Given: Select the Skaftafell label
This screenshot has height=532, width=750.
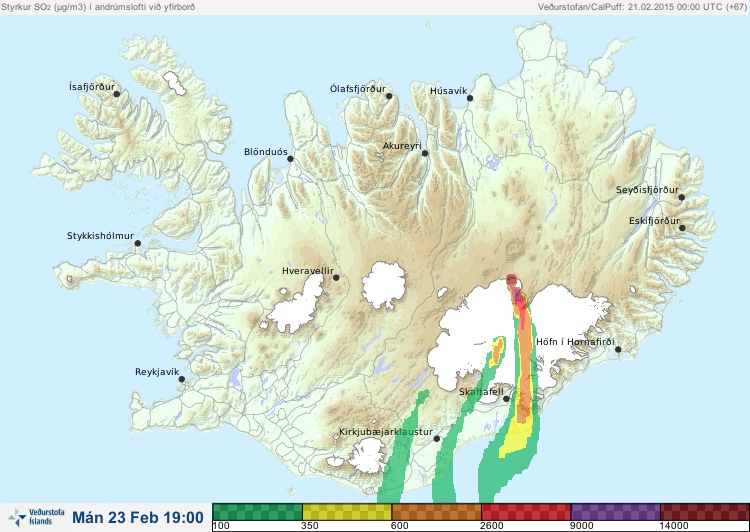Looking at the screenshot, I should [481, 392].
